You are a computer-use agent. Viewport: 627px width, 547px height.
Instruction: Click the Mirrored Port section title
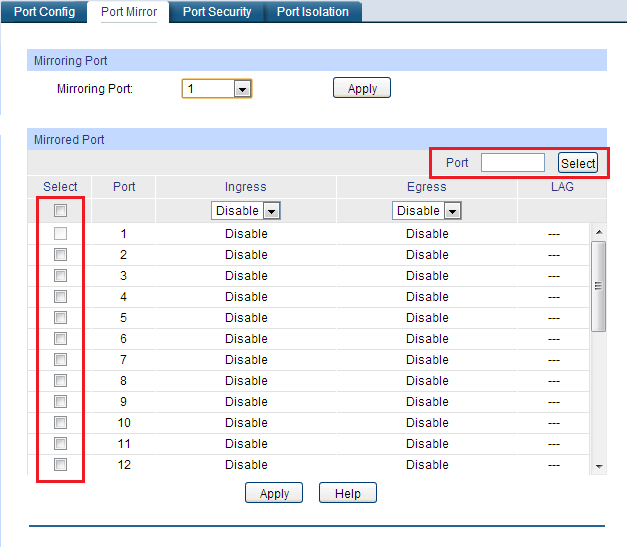69,140
